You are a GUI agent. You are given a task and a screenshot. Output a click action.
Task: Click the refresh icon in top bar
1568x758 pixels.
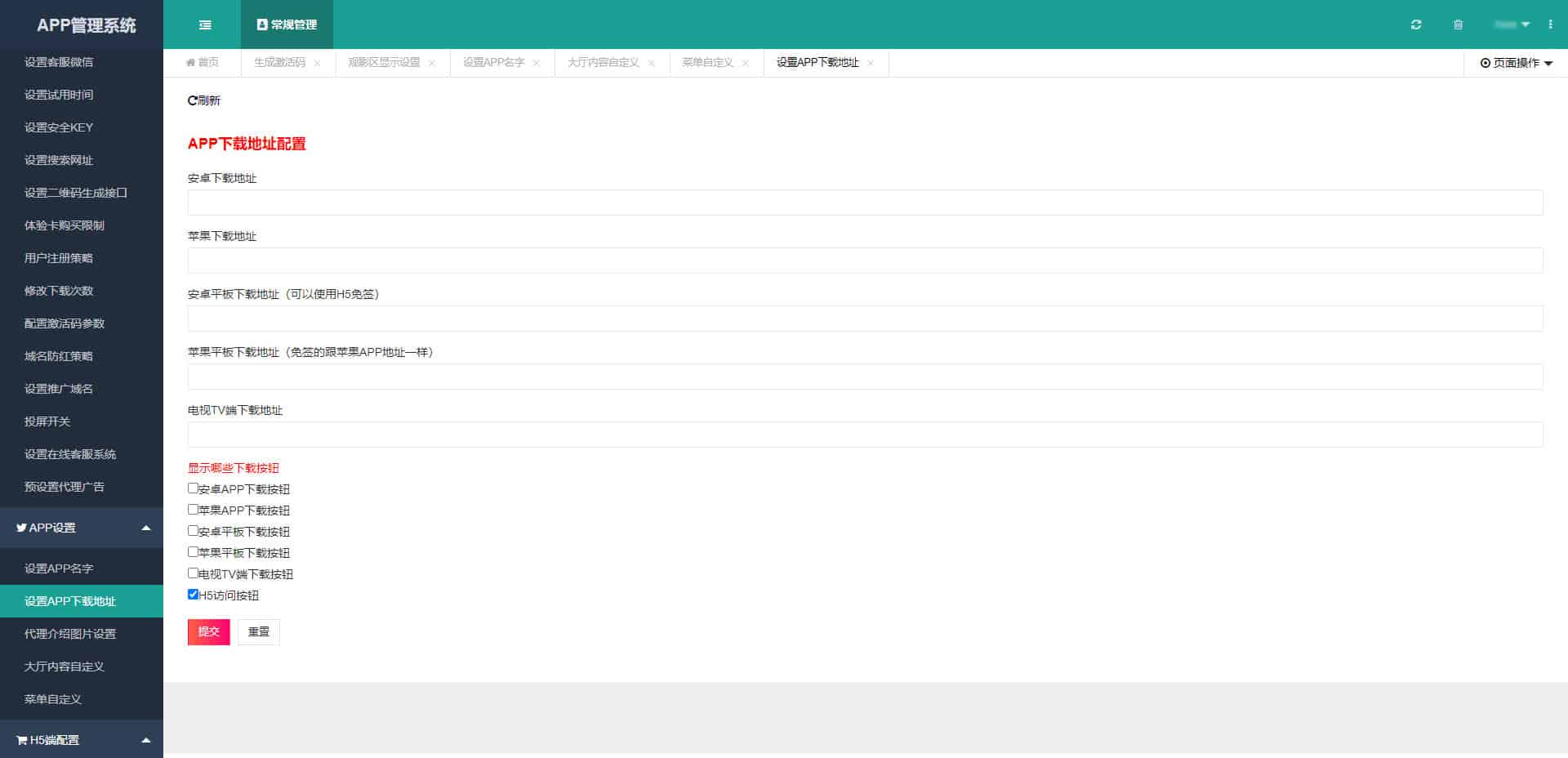1416,25
